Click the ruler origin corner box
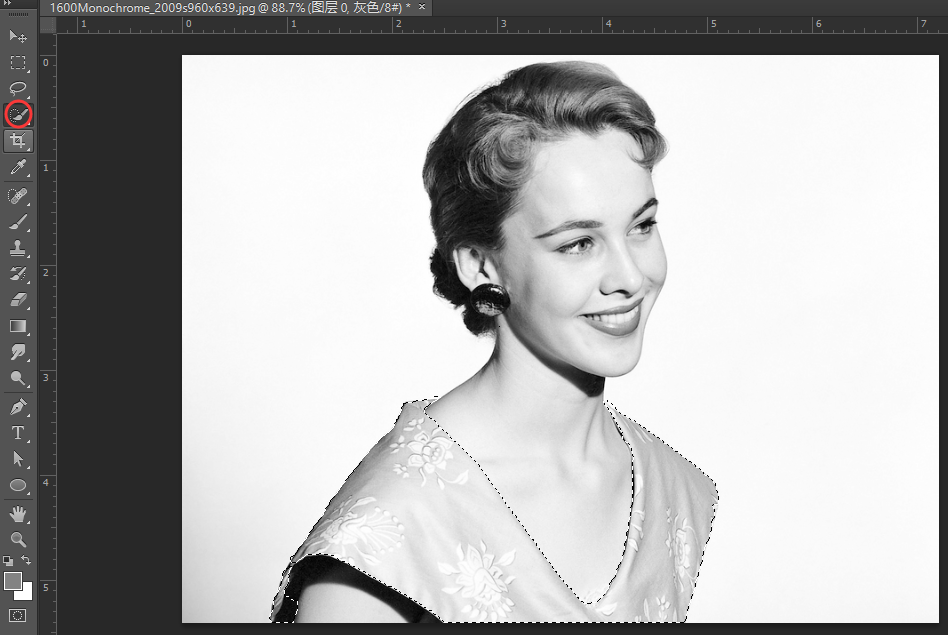This screenshot has height=635, width=948. 48,25
